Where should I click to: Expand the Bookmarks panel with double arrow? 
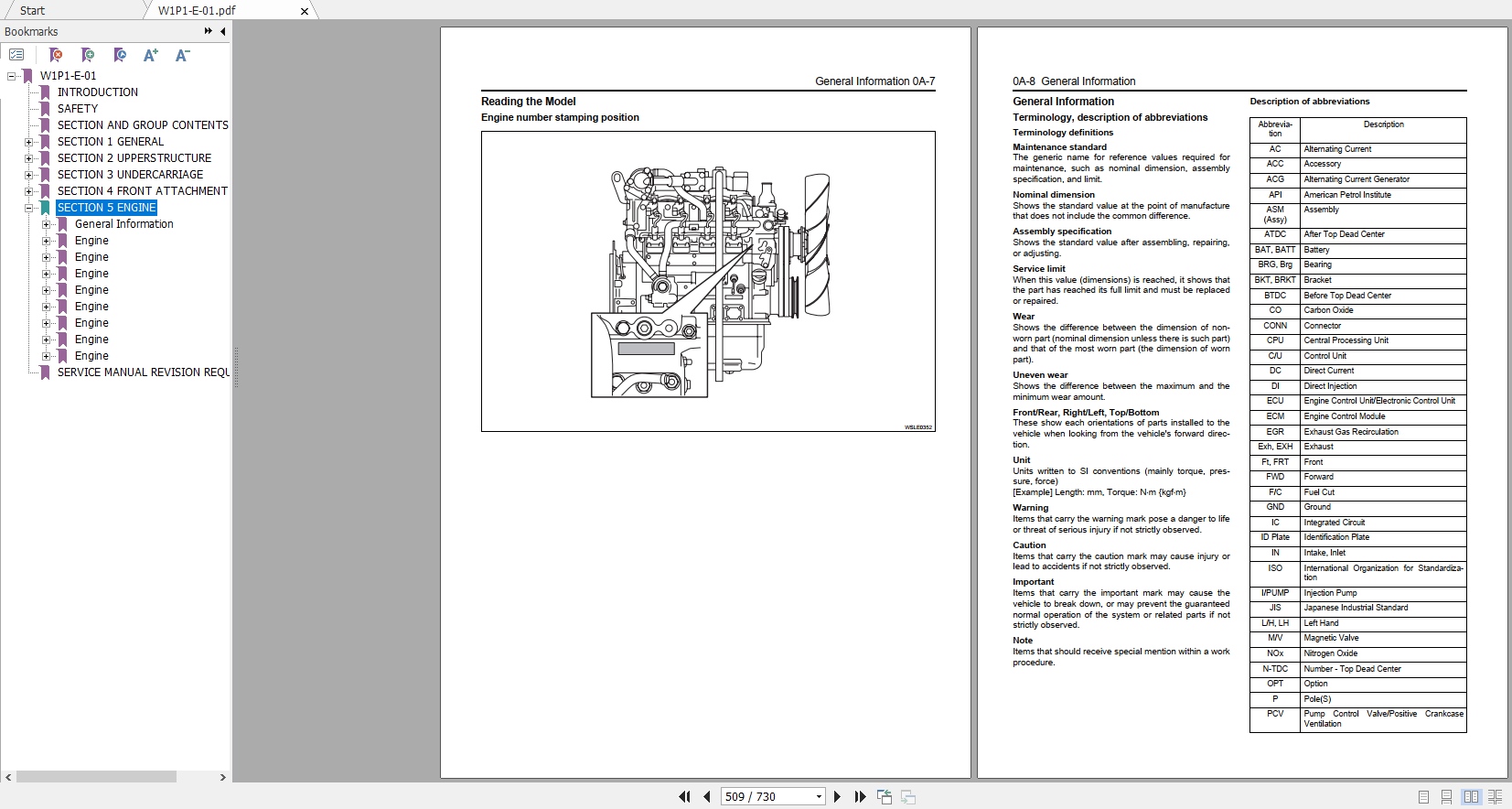208,31
